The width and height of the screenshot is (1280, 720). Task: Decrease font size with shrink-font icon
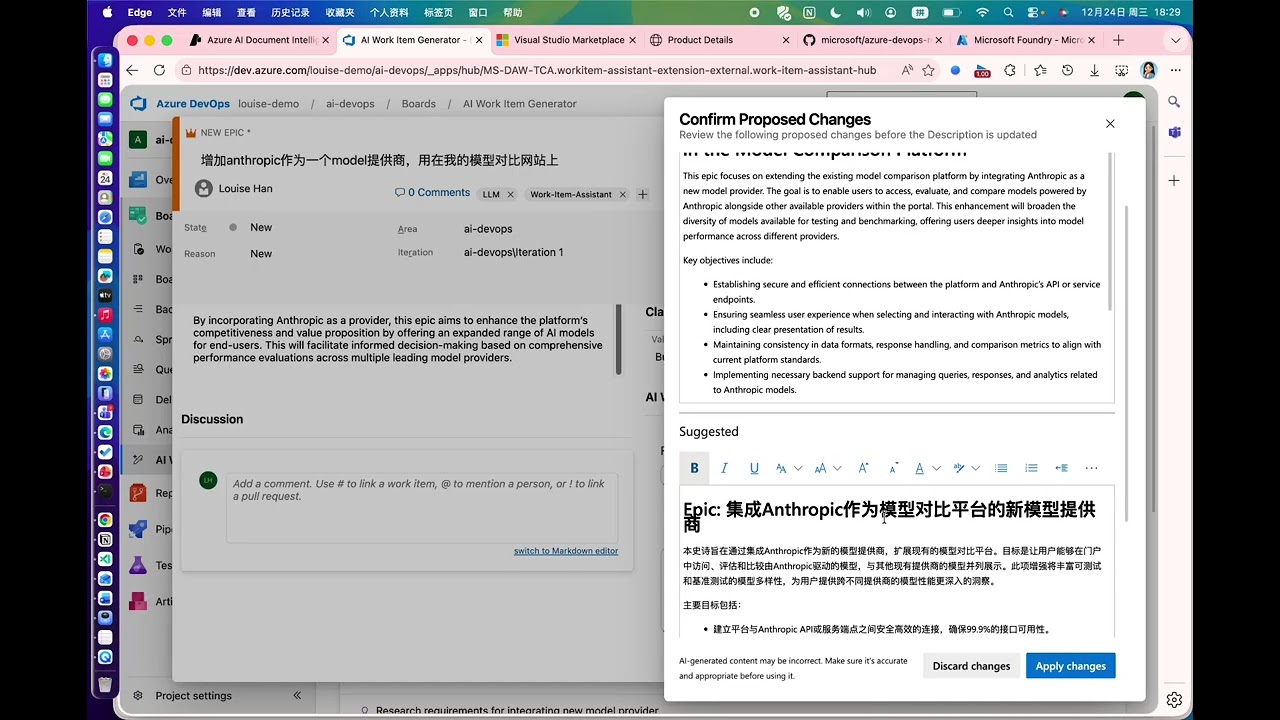[894, 468]
